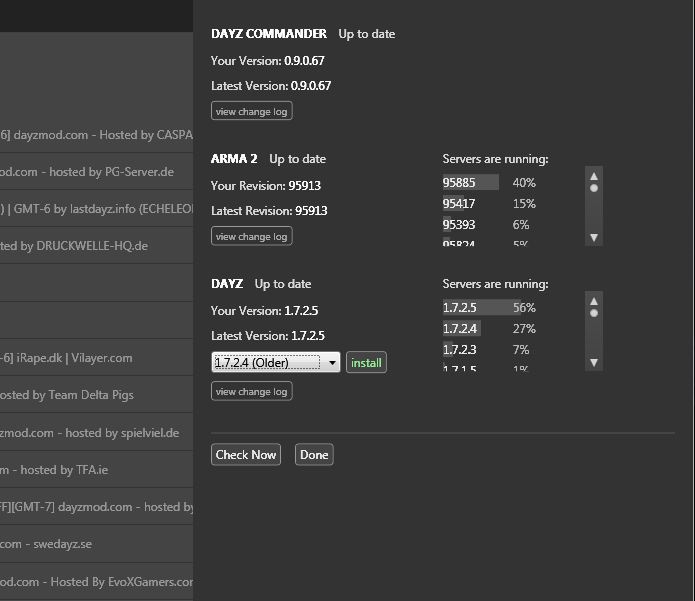Click the 40% usage value for 95885
Image resolution: width=695 pixels, height=601 pixels.
coord(524,183)
